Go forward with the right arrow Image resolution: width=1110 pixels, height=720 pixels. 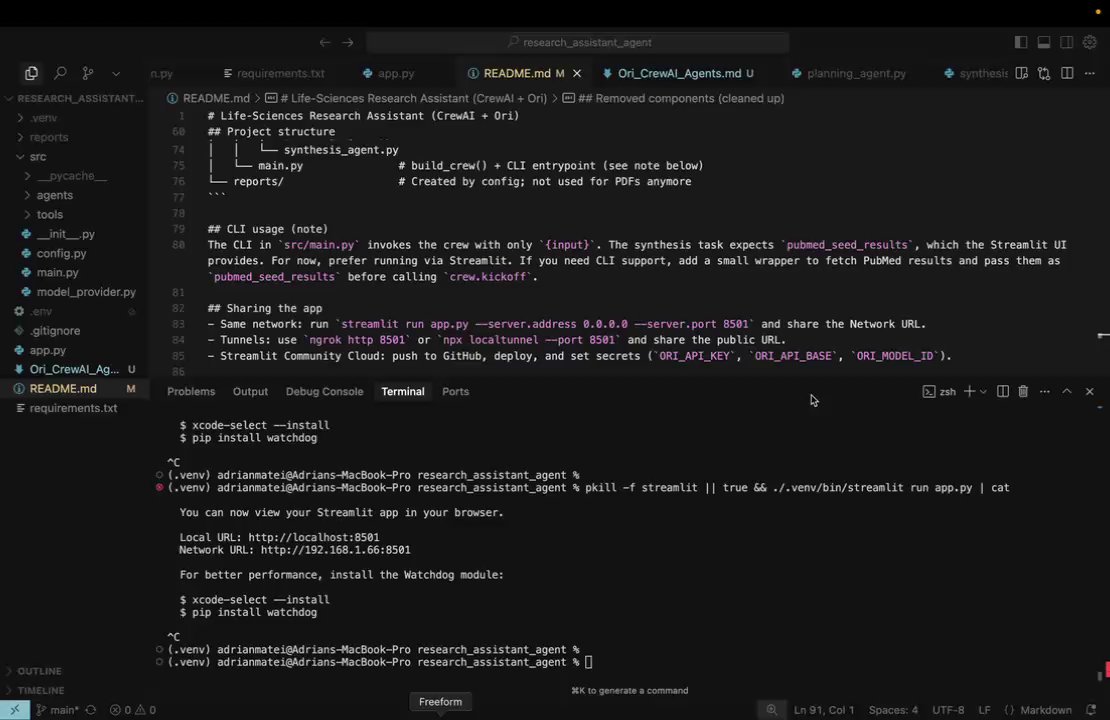pos(348,42)
